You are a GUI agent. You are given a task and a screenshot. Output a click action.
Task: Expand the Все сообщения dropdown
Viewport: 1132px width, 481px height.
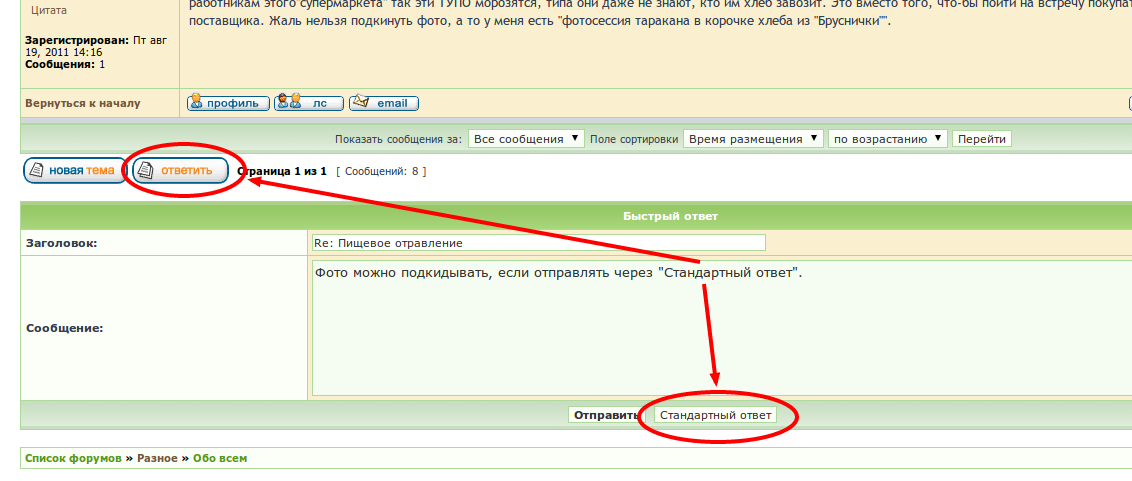[x=526, y=139]
